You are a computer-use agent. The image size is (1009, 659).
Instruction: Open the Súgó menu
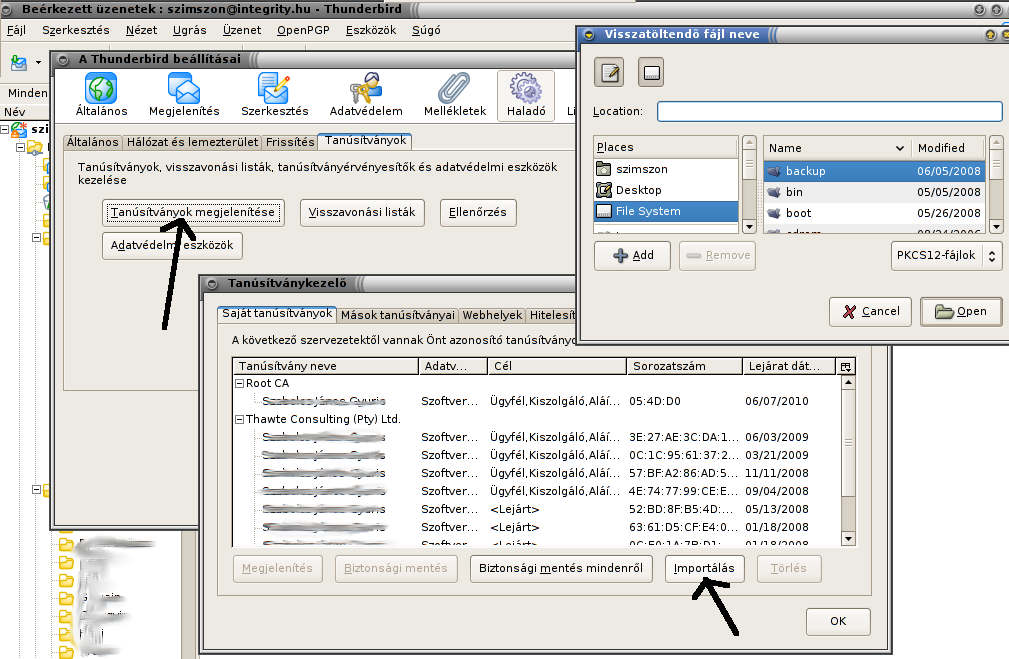[426, 30]
